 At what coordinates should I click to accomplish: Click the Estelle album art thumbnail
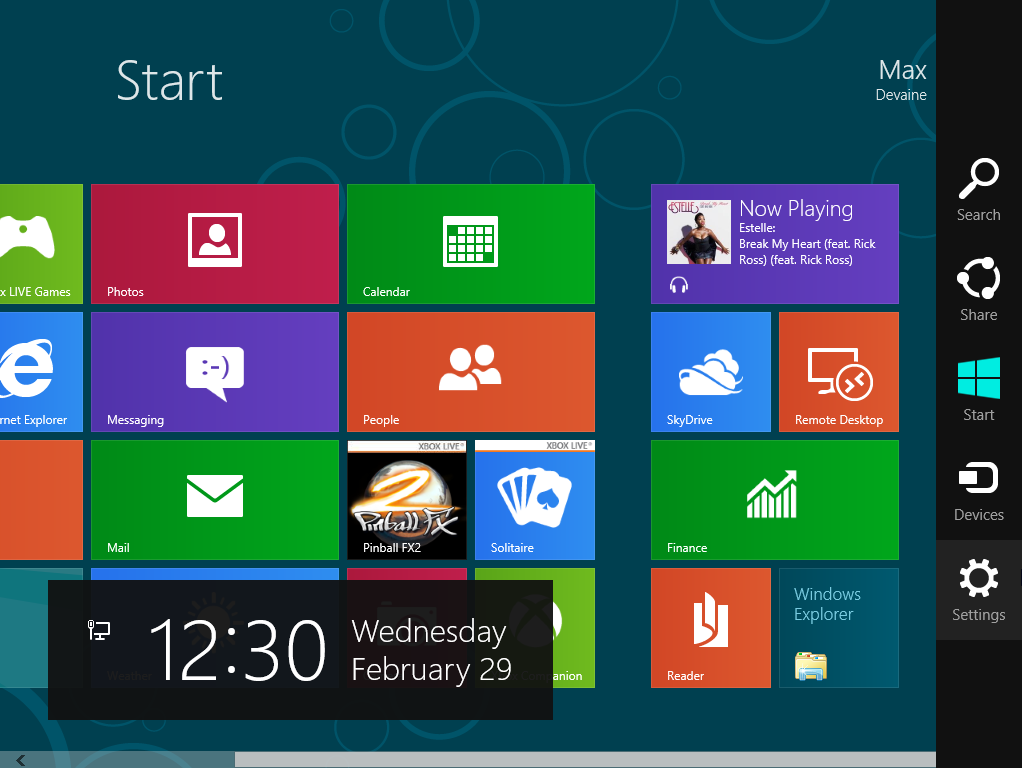point(699,232)
